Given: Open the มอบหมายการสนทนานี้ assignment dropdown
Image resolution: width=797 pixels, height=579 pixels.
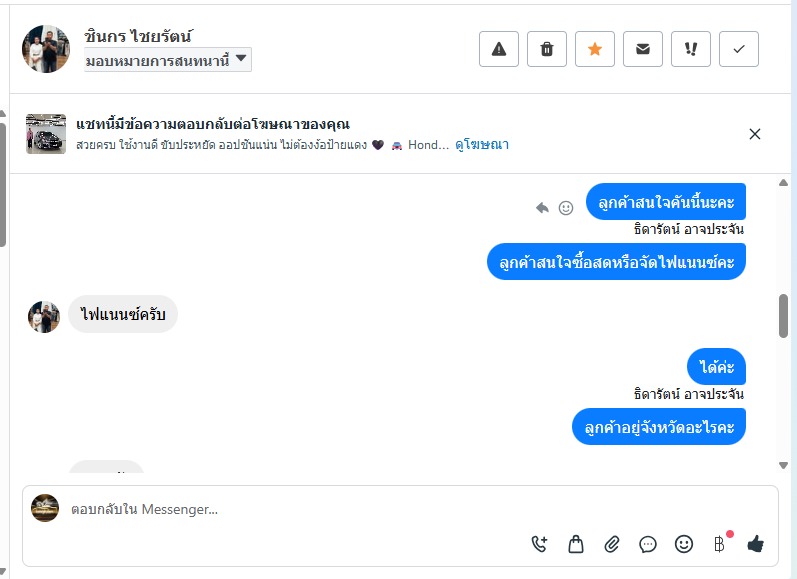Looking at the screenshot, I should click(x=167, y=61).
